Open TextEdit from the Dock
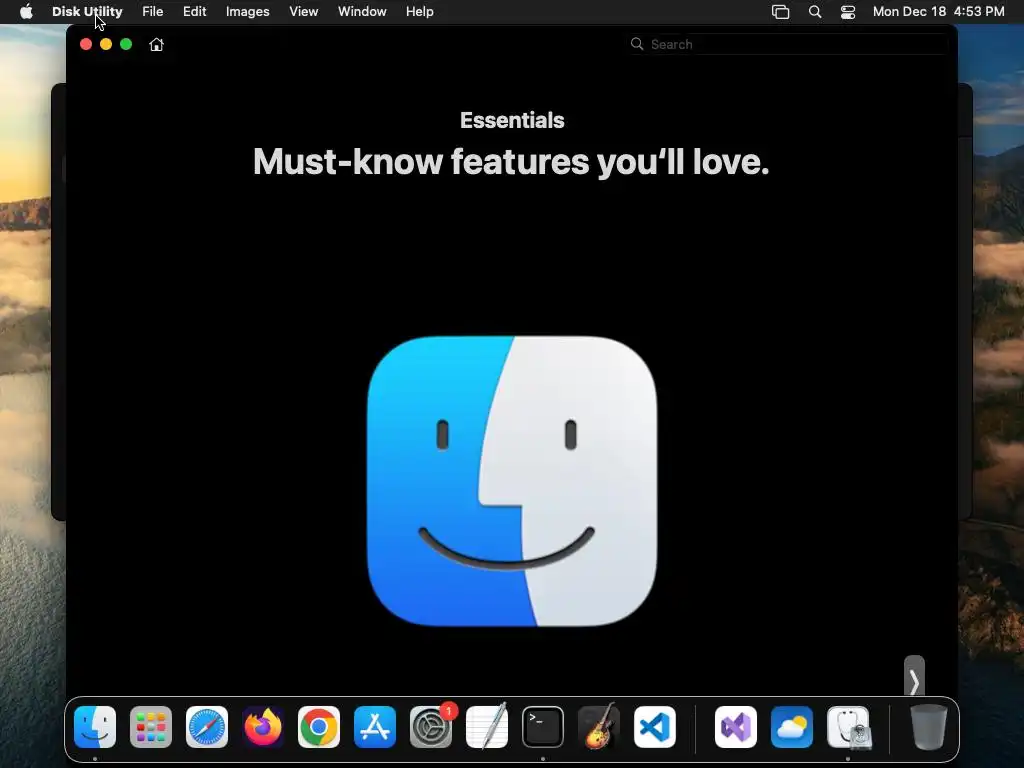 (487, 727)
